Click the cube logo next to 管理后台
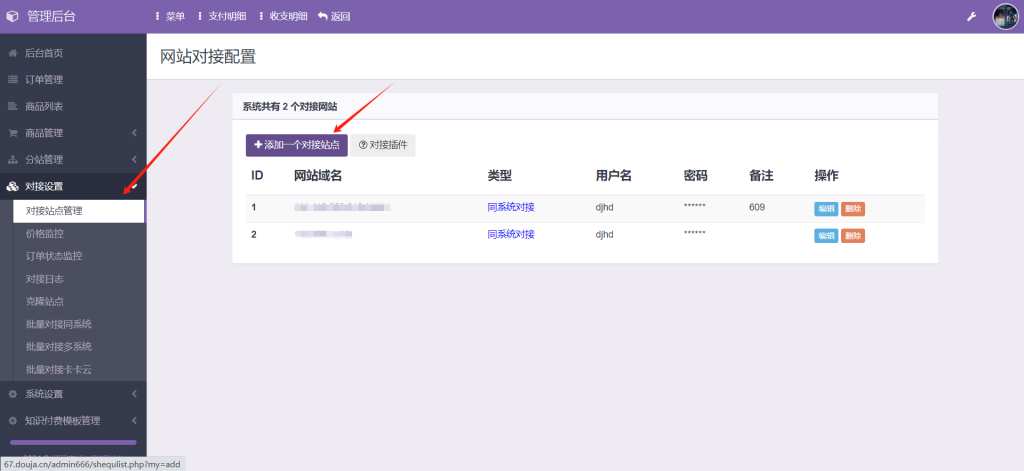The image size is (1024, 471). point(12,16)
